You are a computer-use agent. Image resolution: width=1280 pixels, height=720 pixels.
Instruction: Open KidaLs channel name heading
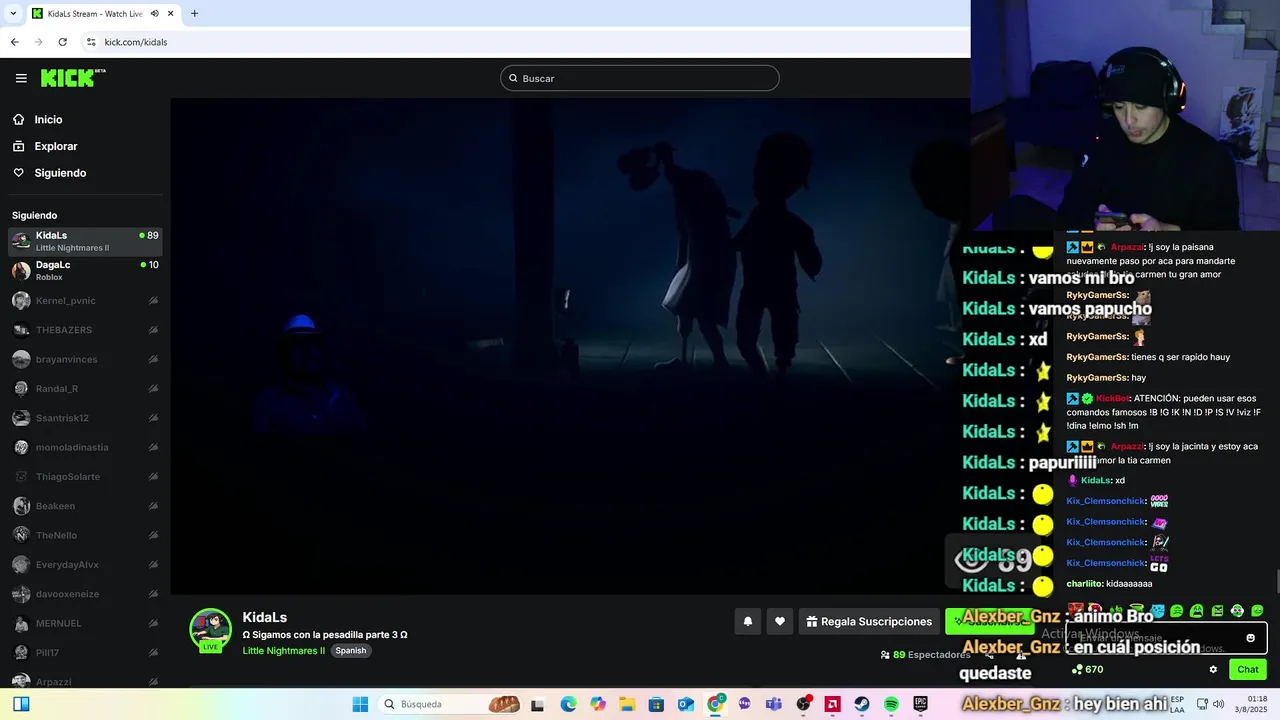point(265,617)
